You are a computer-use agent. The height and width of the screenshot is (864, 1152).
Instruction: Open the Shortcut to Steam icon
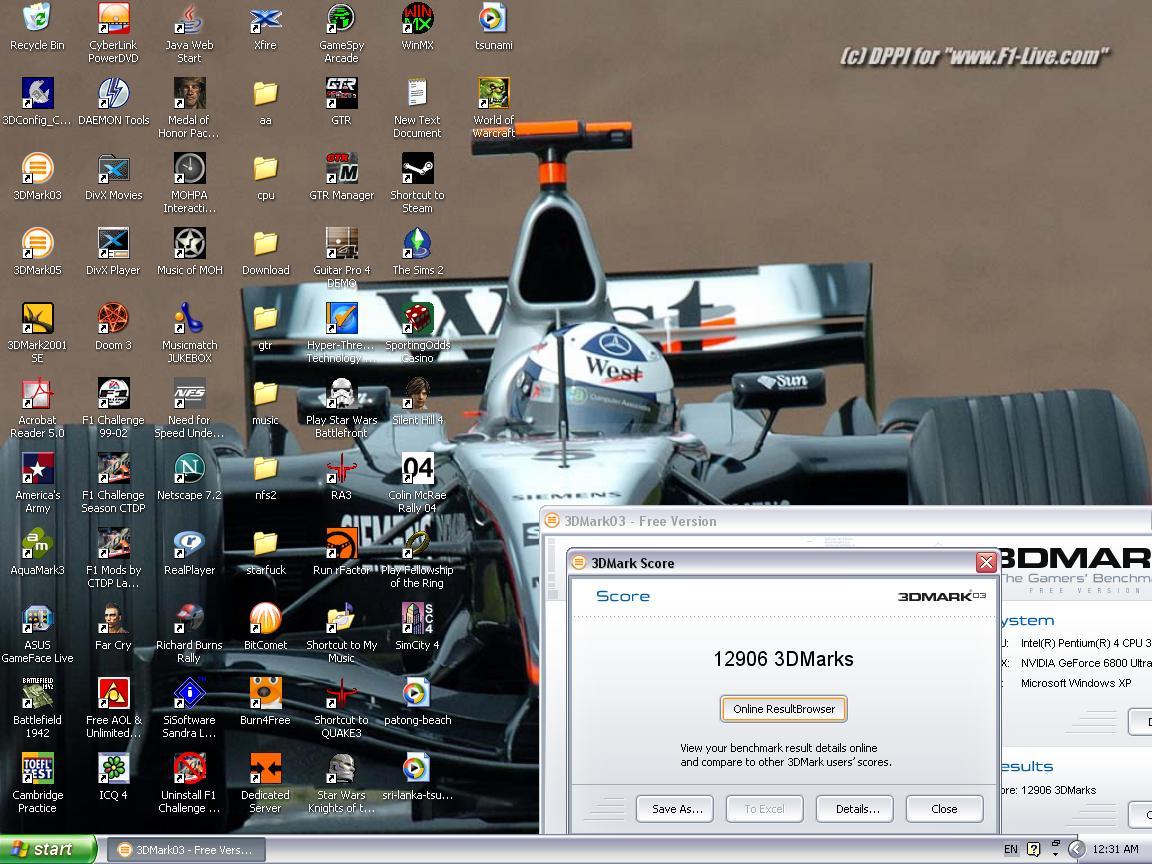coord(417,169)
